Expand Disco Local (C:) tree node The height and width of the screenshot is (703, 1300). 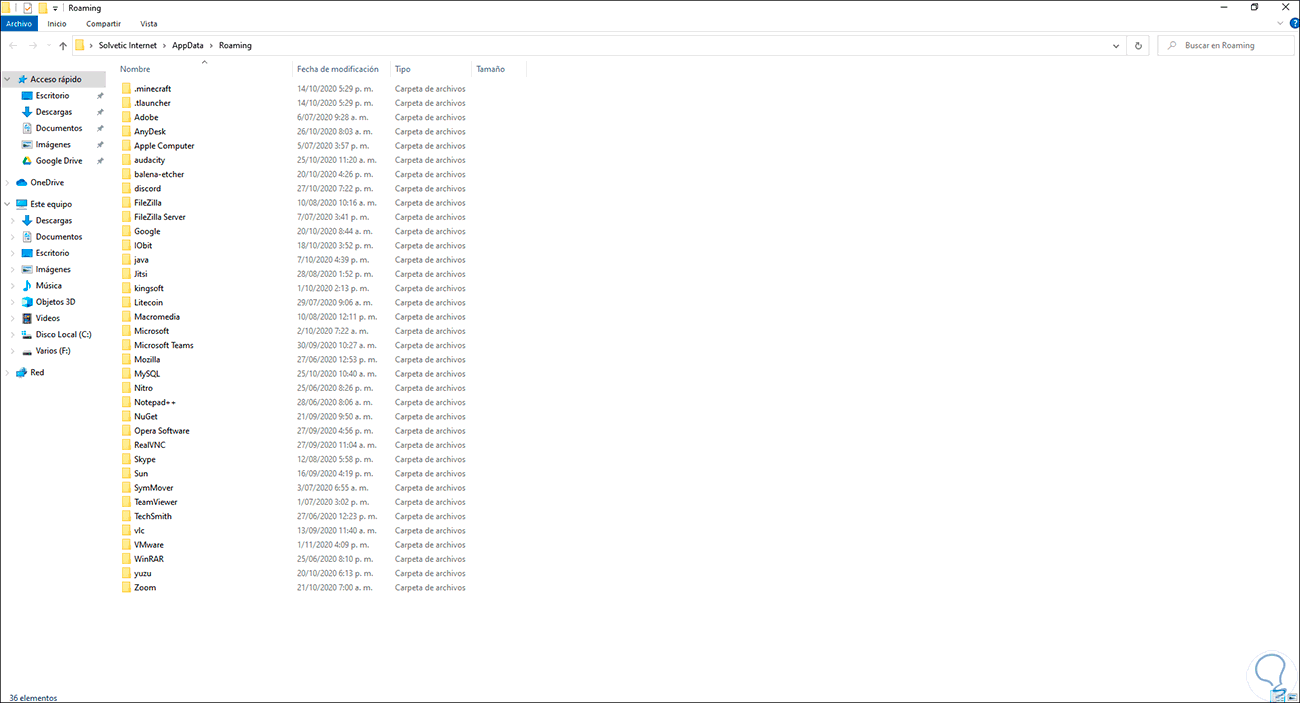(x=13, y=335)
